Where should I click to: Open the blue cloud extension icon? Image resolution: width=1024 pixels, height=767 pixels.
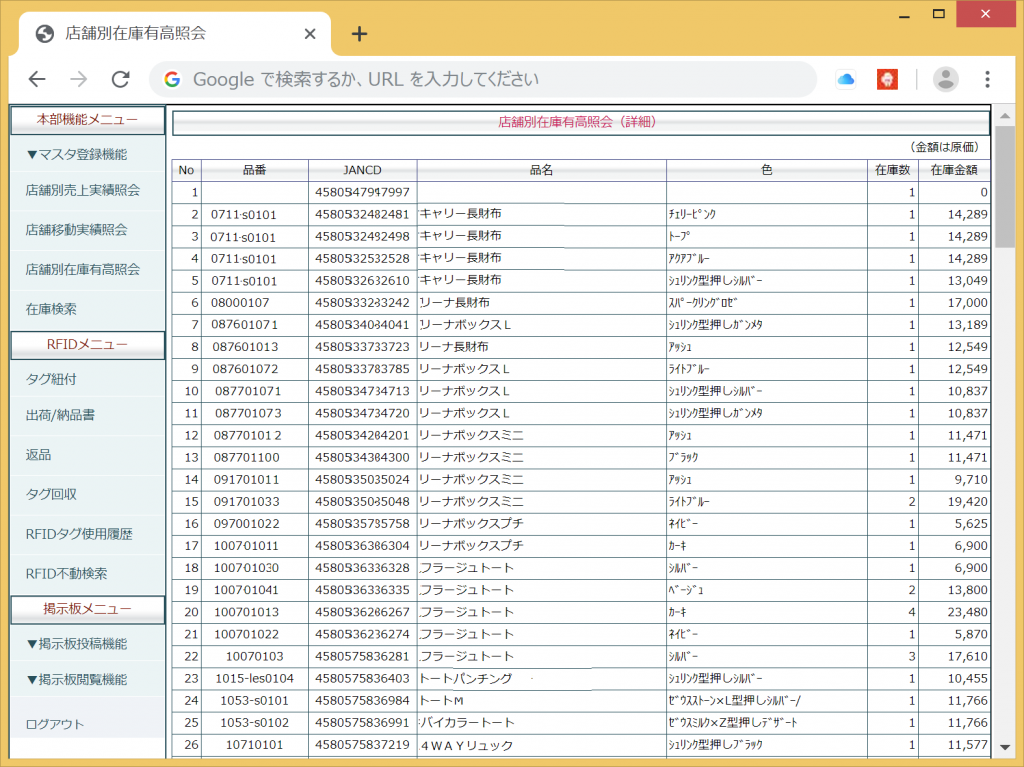[846, 79]
